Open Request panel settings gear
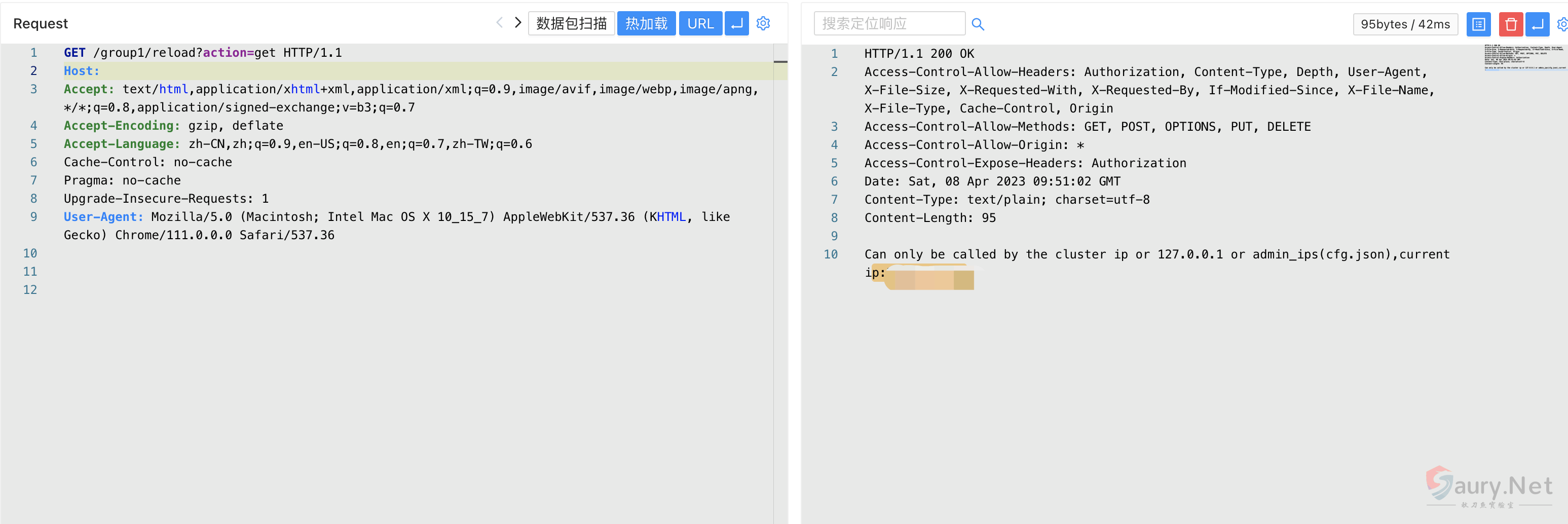 [x=763, y=24]
